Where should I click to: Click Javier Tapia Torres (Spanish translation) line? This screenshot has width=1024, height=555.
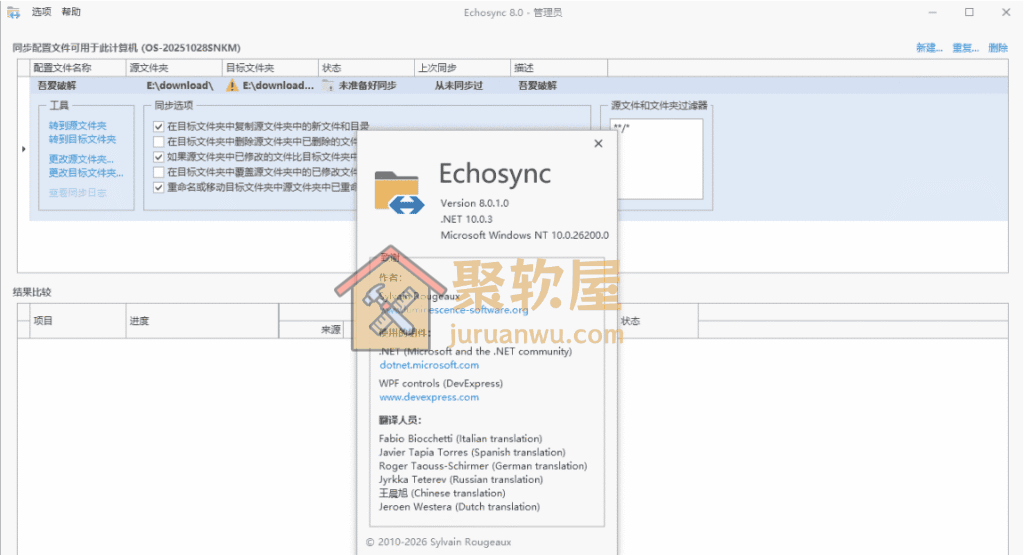(472, 452)
